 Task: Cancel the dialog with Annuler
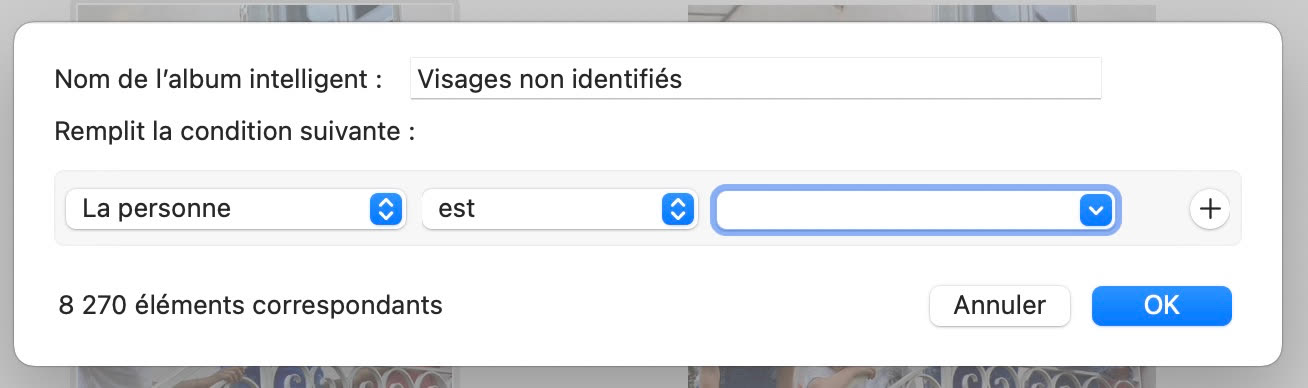(x=999, y=305)
